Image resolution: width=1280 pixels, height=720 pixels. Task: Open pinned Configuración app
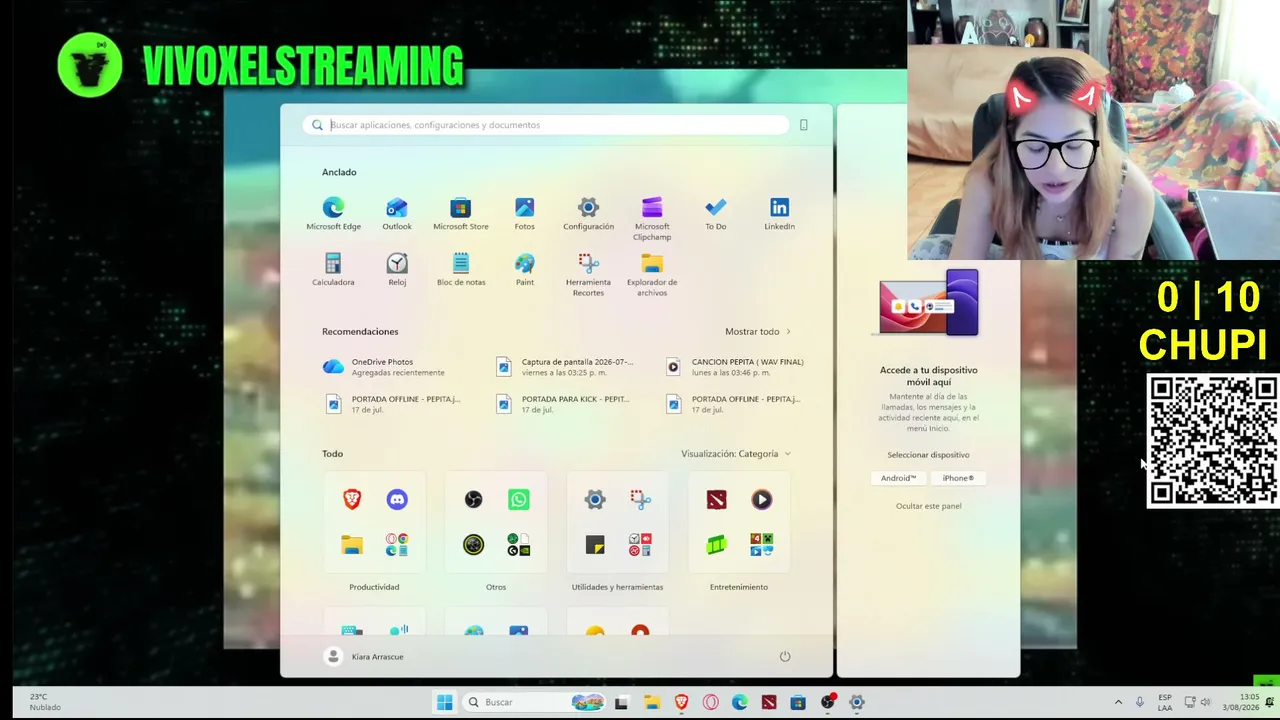(588, 213)
